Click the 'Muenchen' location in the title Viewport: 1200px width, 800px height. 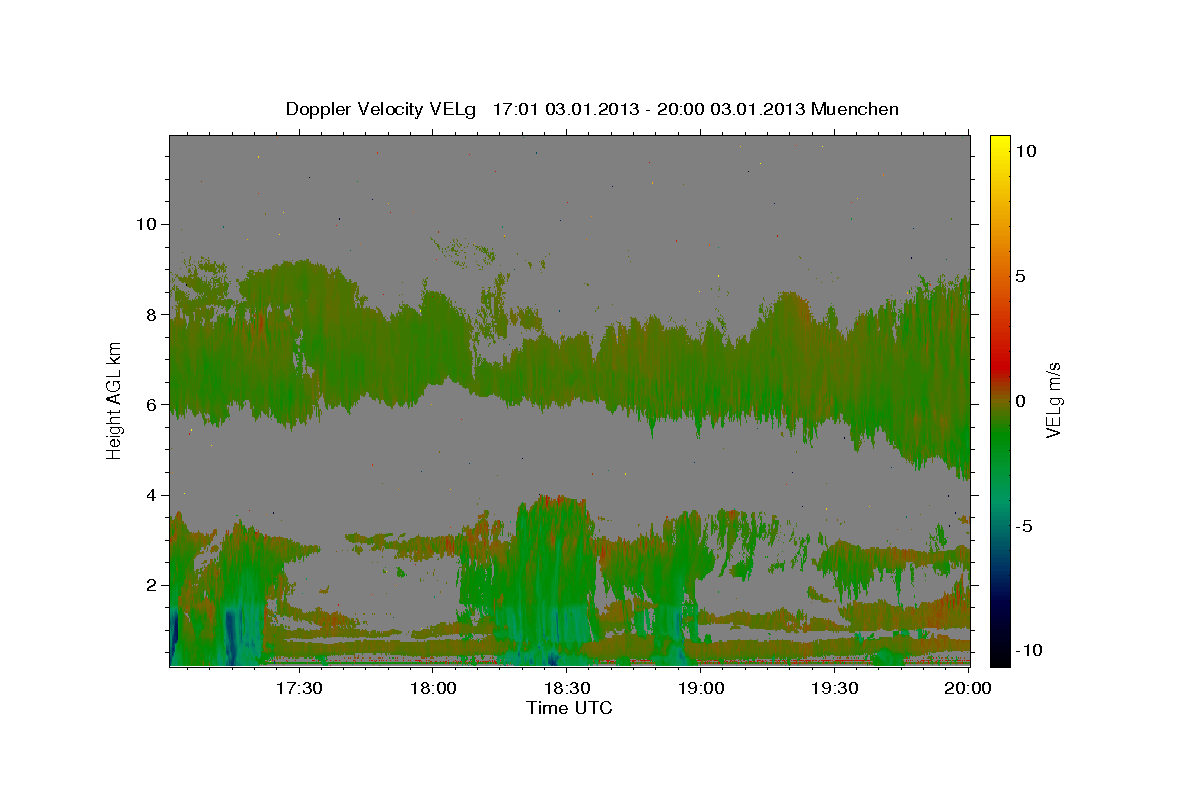pyautogui.click(x=855, y=109)
